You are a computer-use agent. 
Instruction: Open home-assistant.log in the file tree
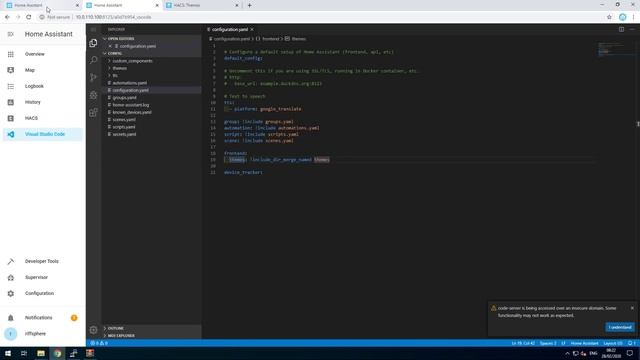(x=151, y=105)
